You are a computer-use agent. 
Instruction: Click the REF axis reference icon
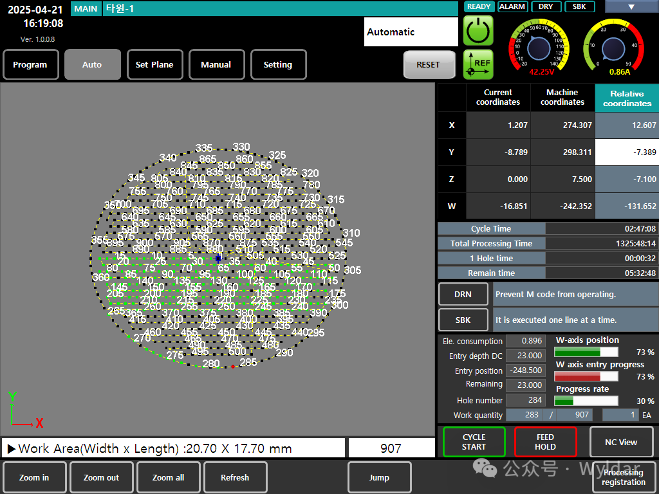pyautogui.click(x=478, y=64)
